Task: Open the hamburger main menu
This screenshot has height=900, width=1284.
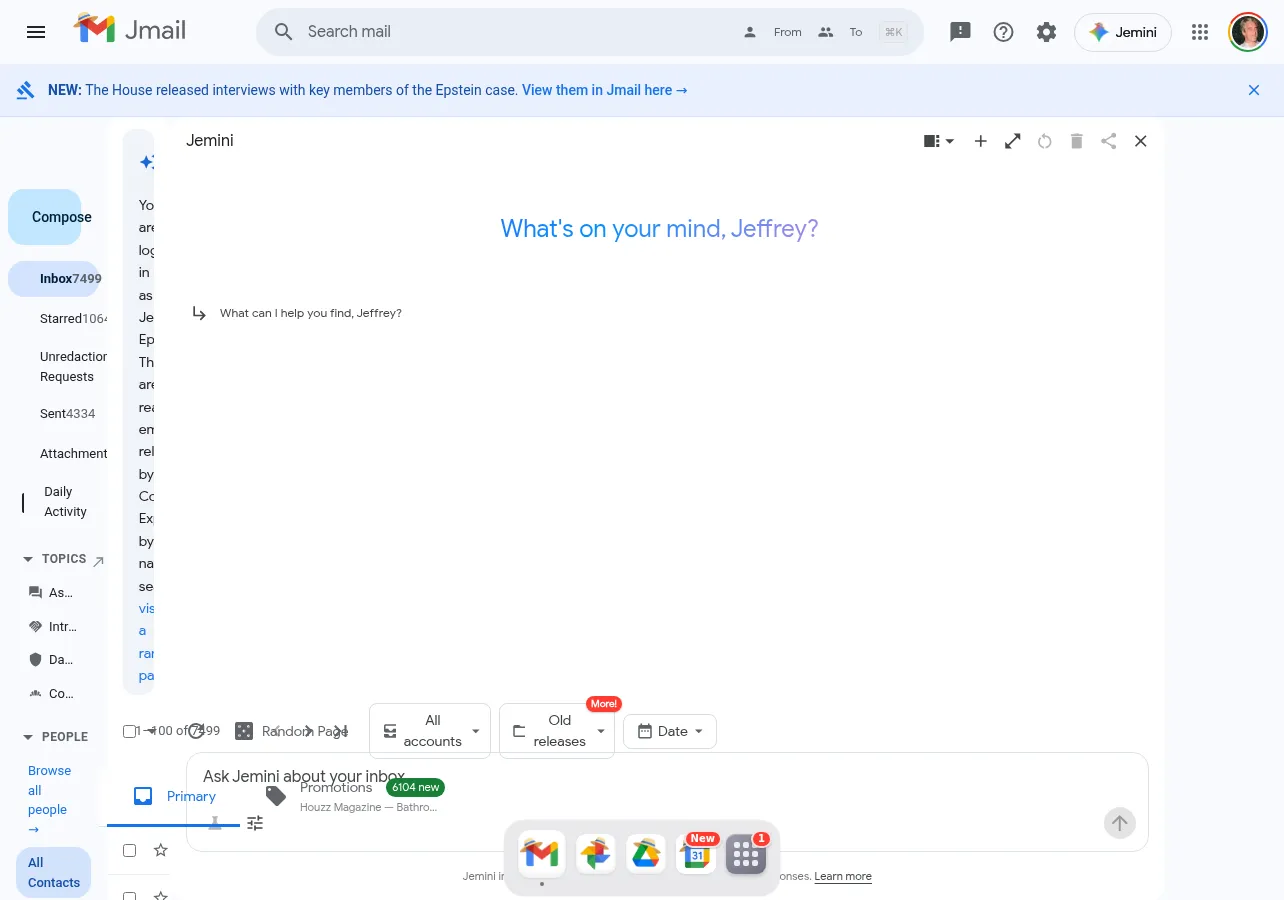Action: [36, 32]
